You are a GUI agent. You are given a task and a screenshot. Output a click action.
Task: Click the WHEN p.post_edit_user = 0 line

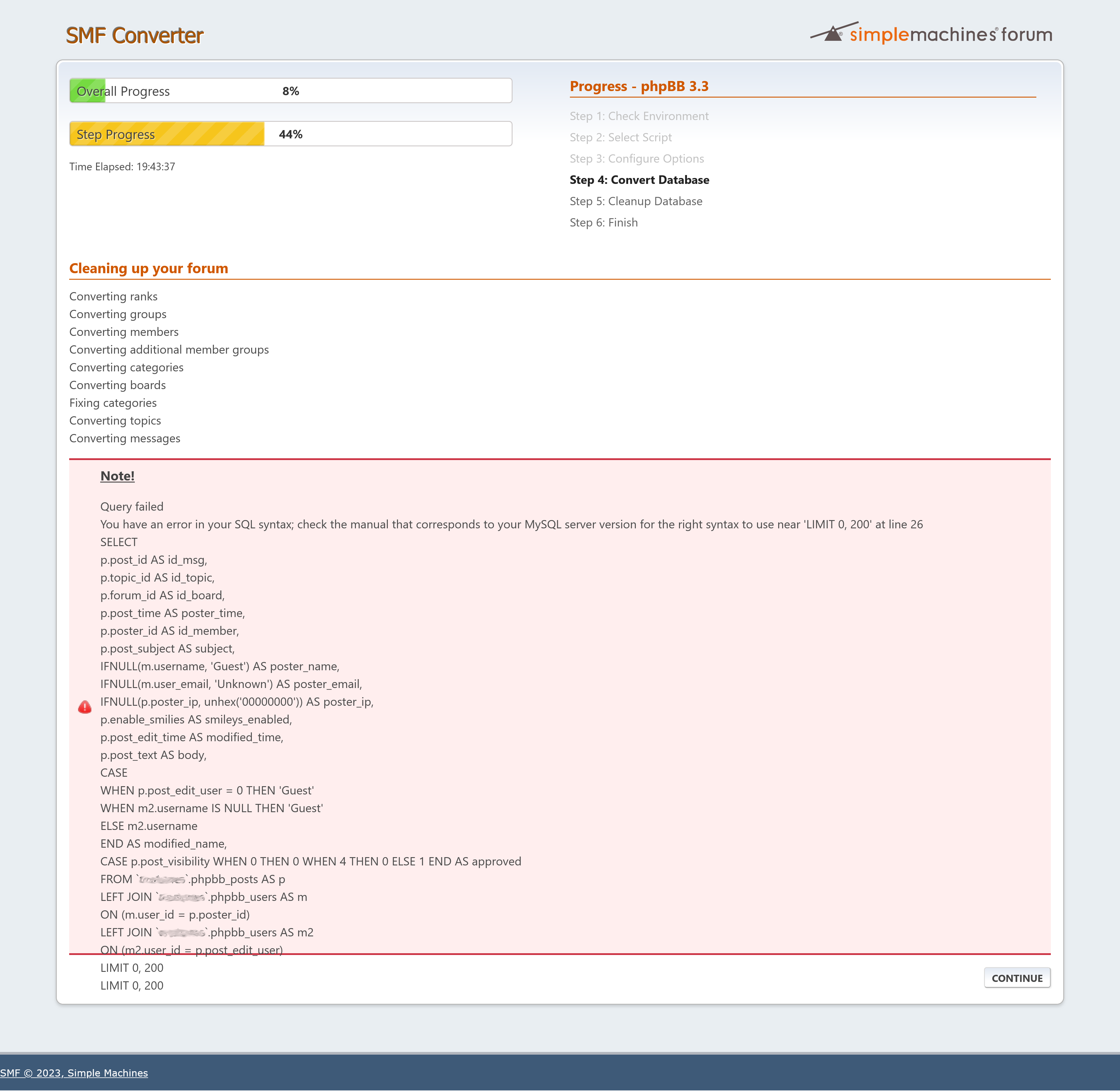tap(208, 791)
